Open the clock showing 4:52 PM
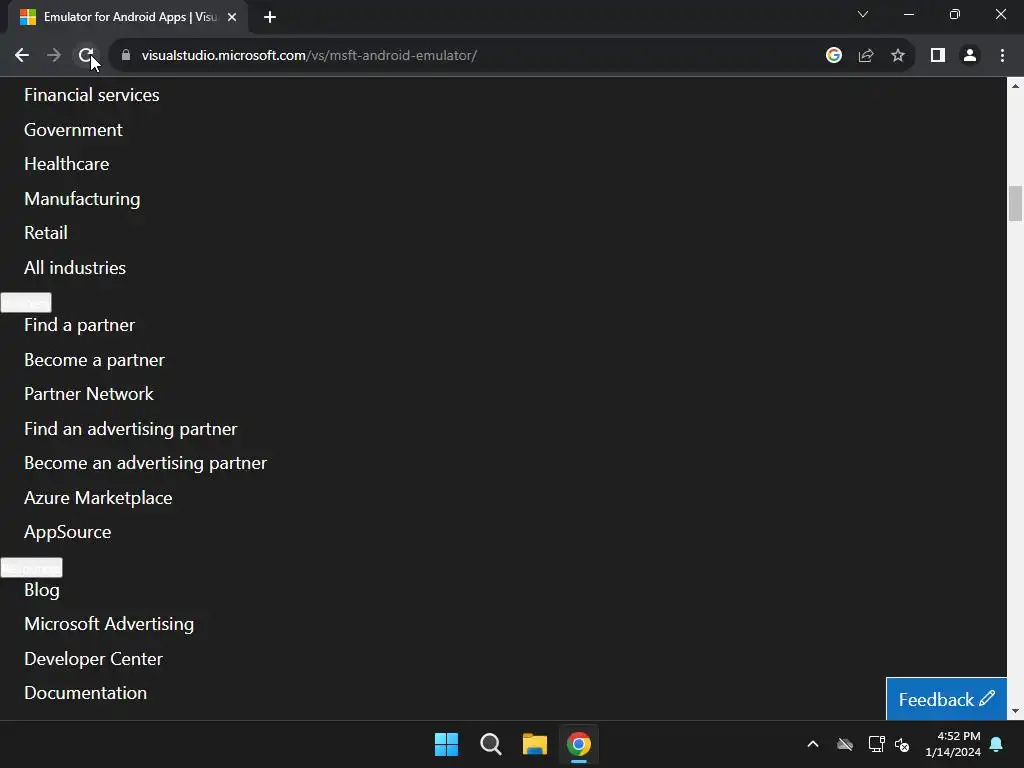The image size is (1024, 768). (x=953, y=744)
